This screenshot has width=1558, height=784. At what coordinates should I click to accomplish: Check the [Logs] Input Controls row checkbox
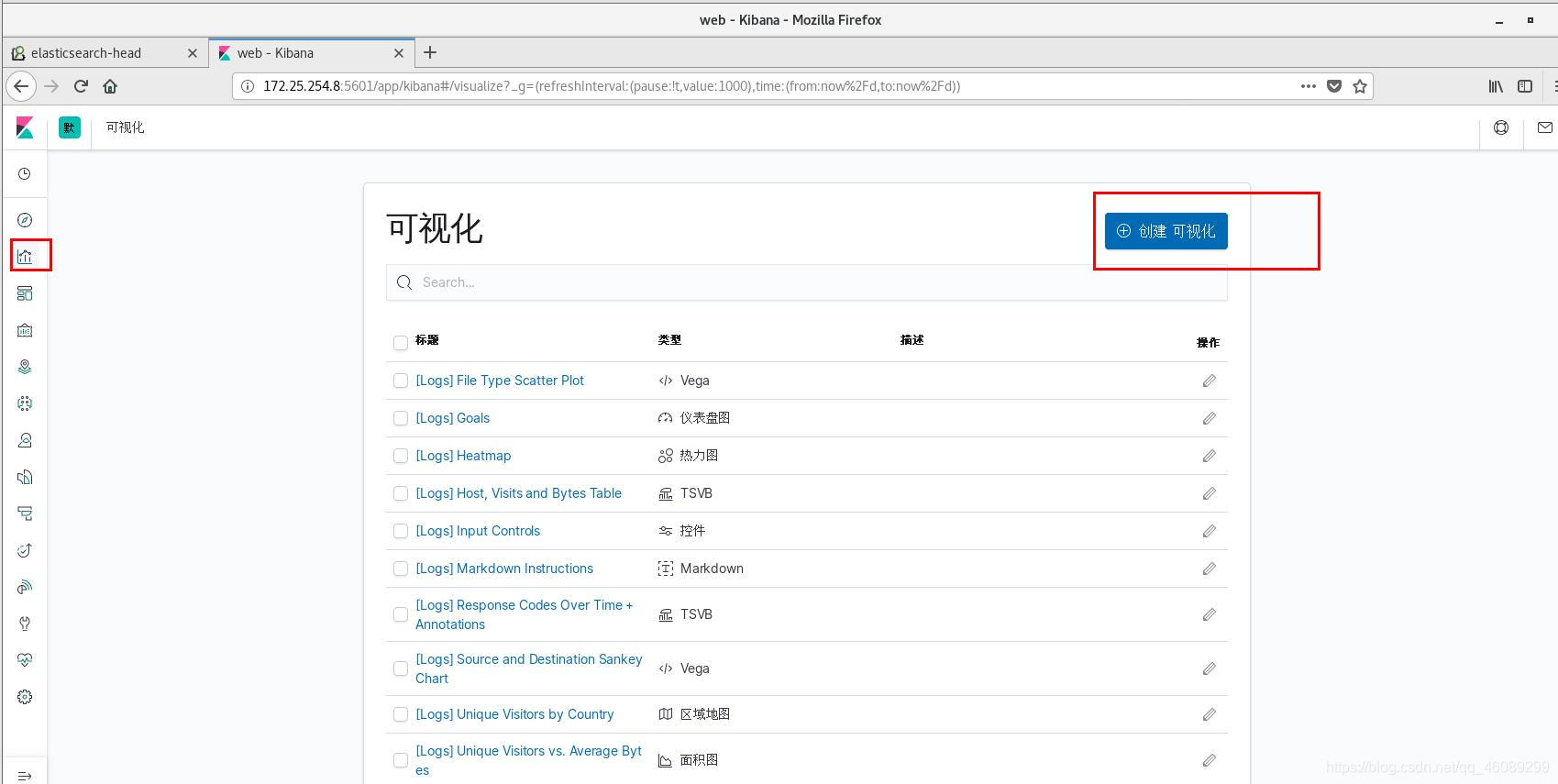click(x=401, y=531)
